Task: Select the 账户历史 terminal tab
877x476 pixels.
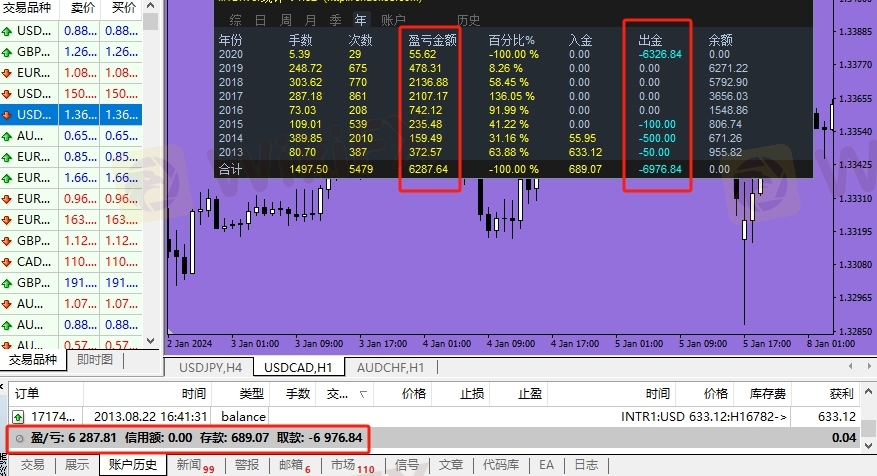Action: pyautogui.click(x=133, y=465)
